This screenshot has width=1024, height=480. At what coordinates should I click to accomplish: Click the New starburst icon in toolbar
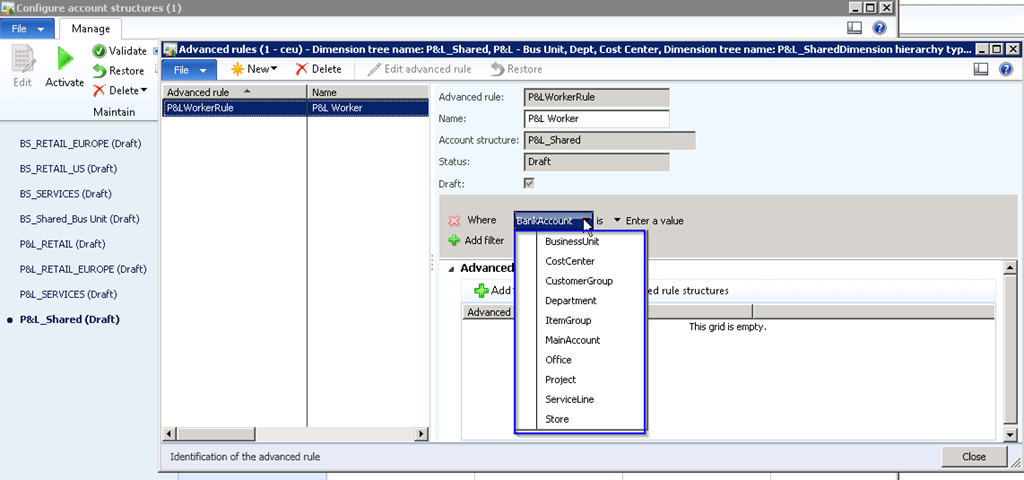(x=238, y=69)
